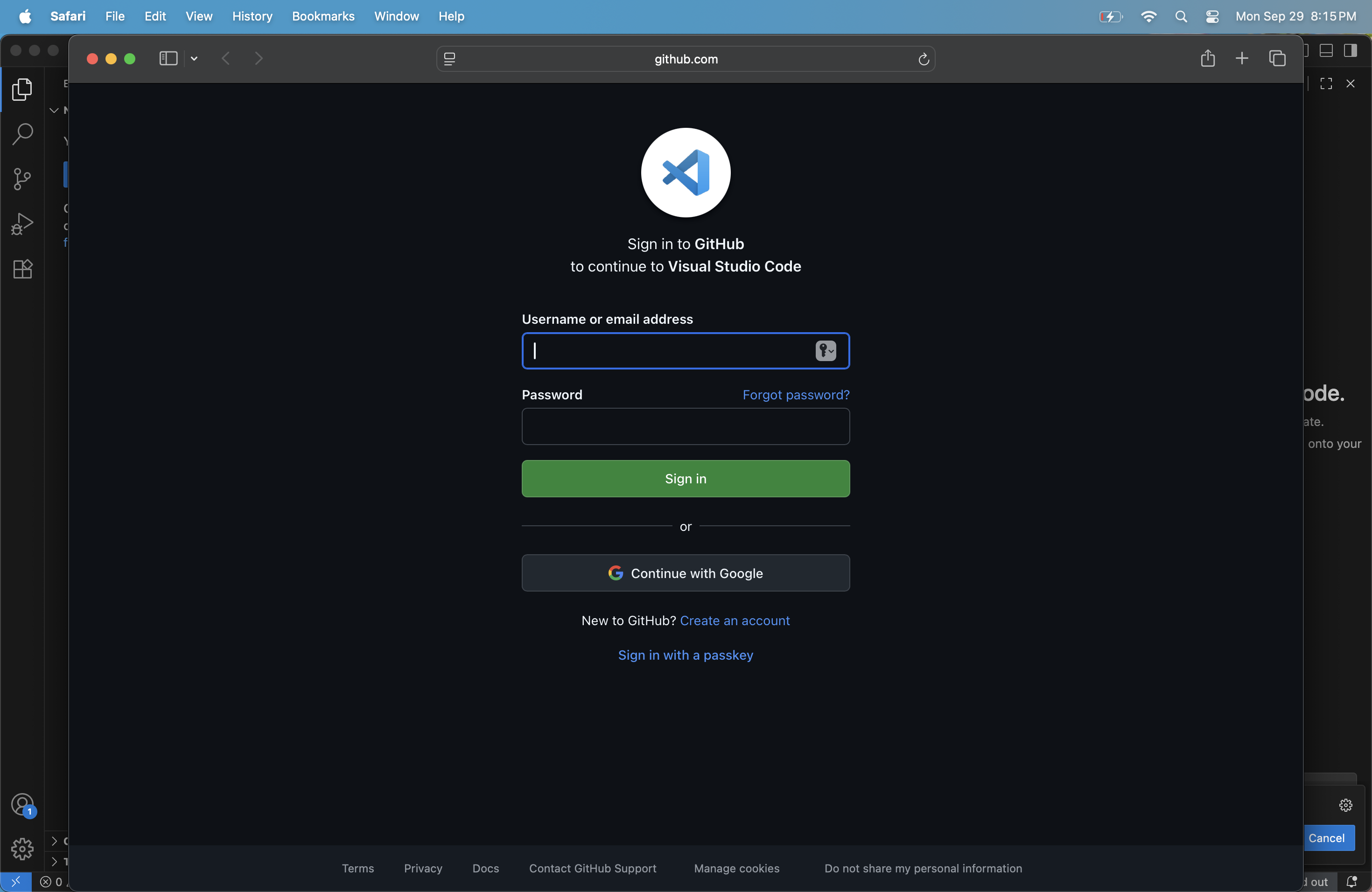1372x892 pixels.
Task: Go back in Safari
Action: pos(226,58)
